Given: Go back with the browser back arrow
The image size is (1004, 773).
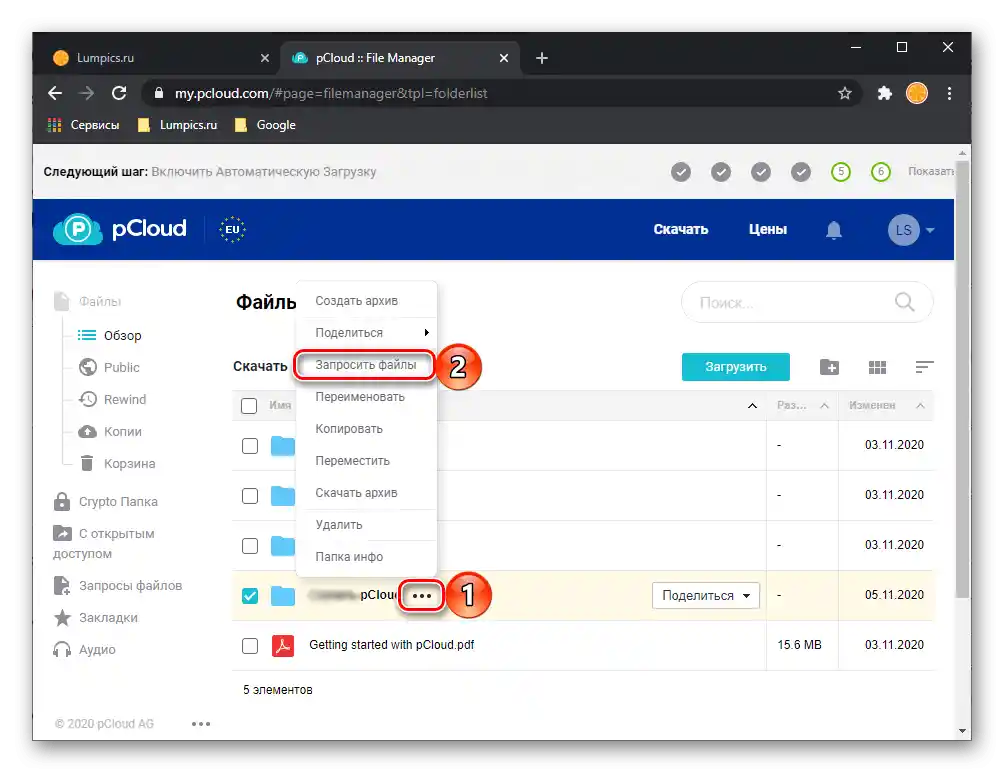Looking at the screenshot, I should click(x=55, y=94).
